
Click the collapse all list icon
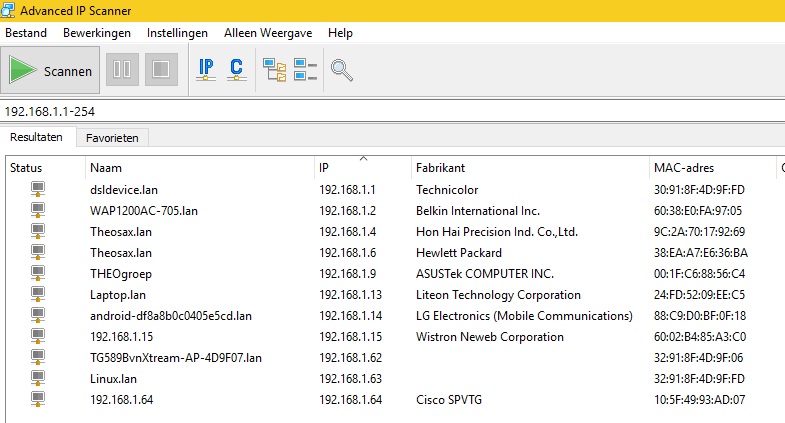point(305,70)
